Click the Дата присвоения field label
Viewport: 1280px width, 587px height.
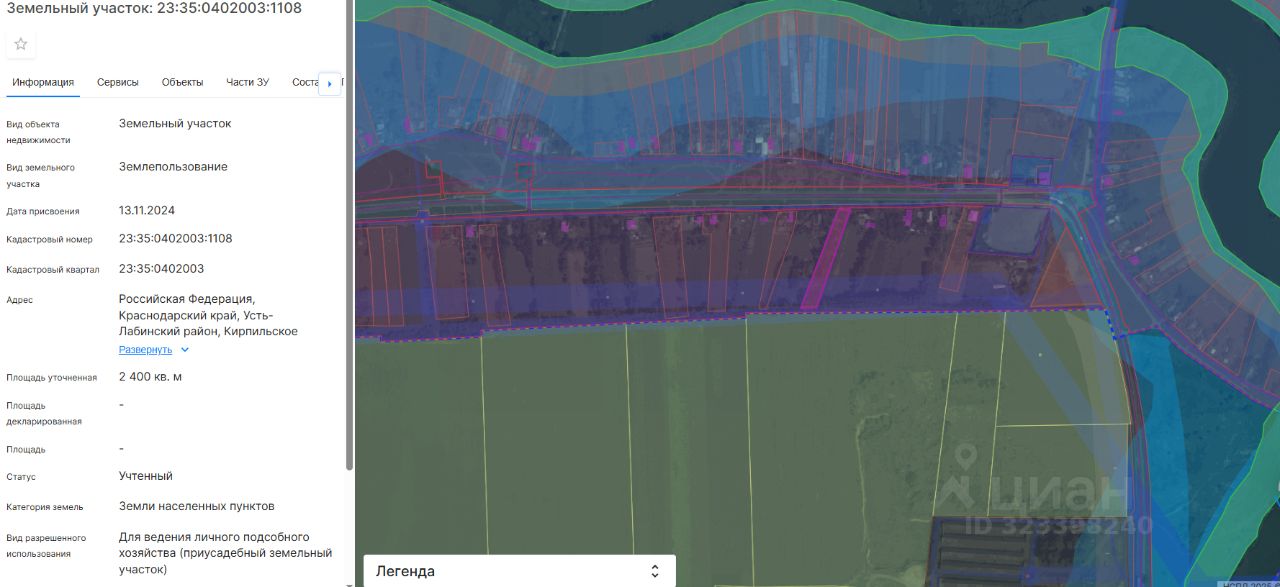click(x=43, y=212)
